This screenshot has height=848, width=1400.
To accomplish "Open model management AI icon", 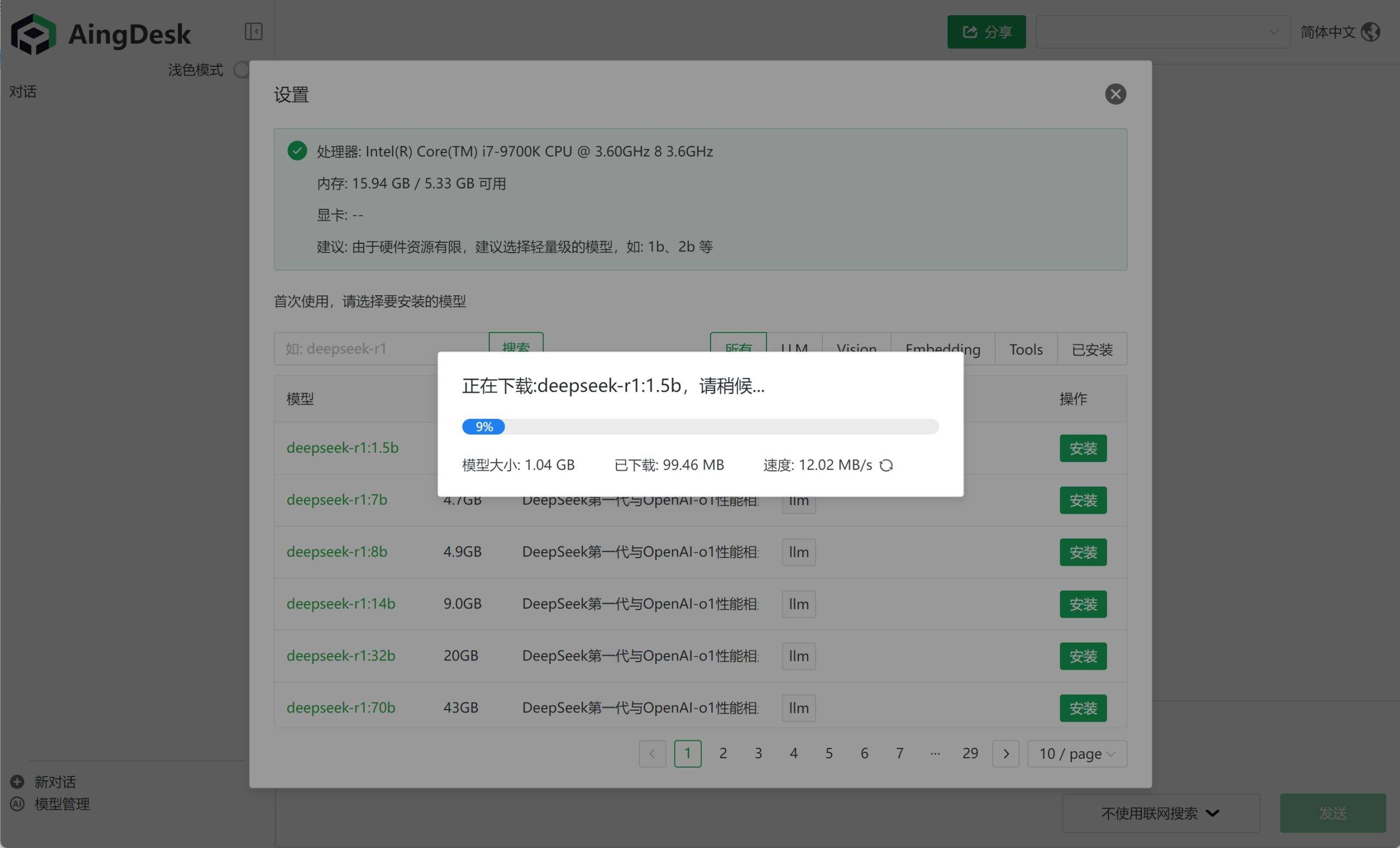I will 17,804.
